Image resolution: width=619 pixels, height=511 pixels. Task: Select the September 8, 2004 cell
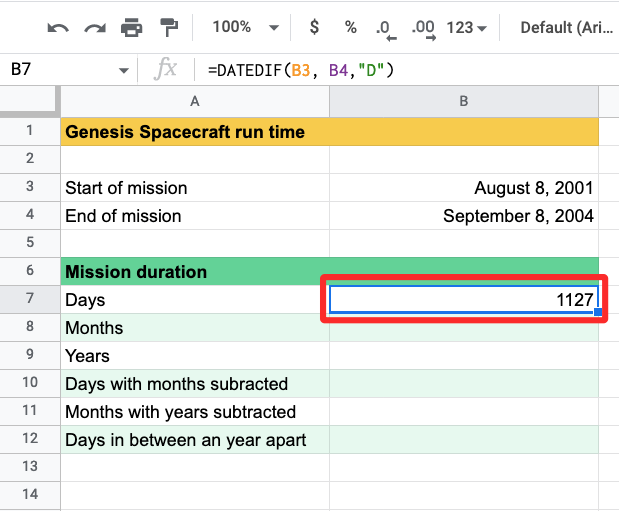(x=464, y=216)
